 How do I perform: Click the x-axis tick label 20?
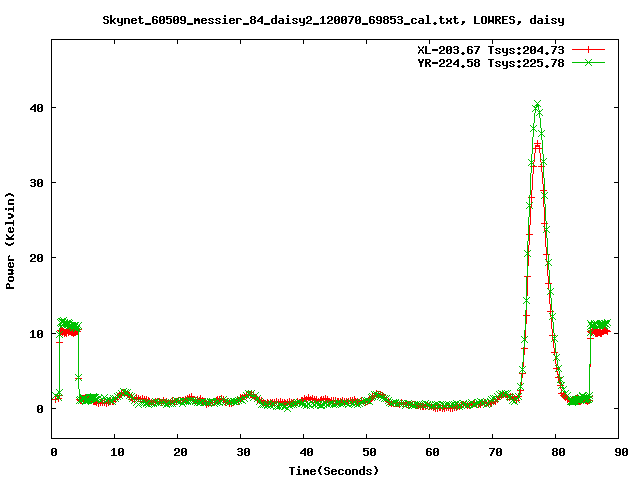tap(180, 452)
